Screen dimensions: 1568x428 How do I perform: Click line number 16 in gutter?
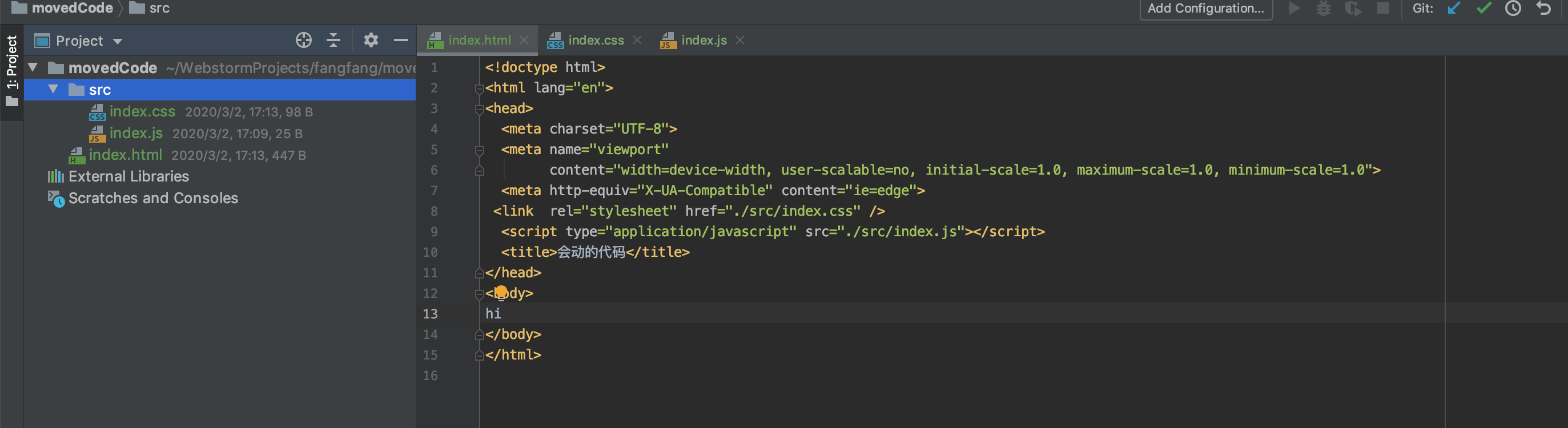click(x=431, y=375)
